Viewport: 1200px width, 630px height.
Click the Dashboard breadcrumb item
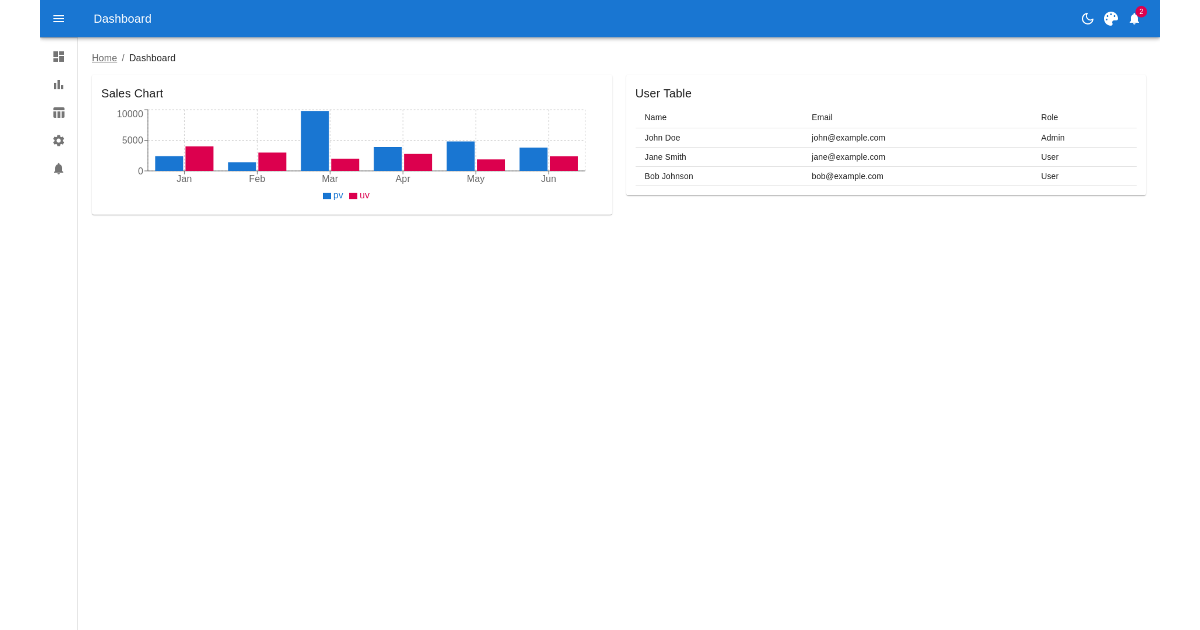pyautogui.click(x=152, y=58)
